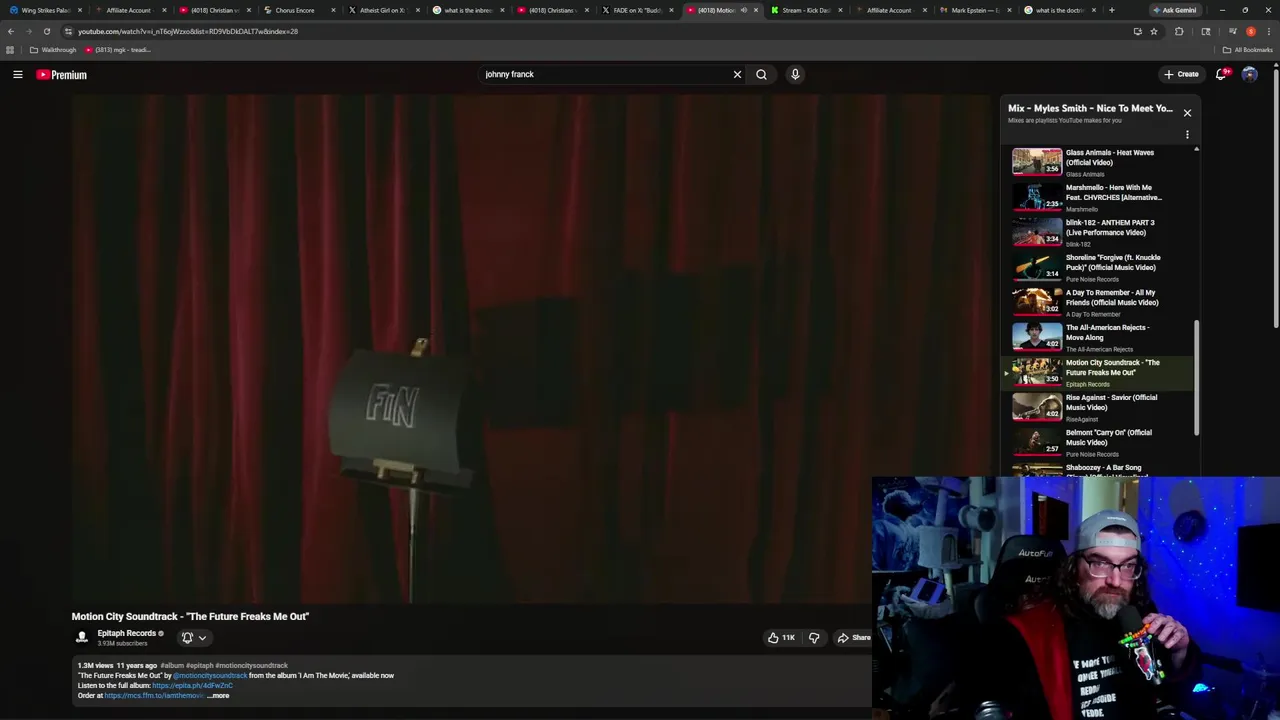Start voice search with microphone icon

pos(795,74)
